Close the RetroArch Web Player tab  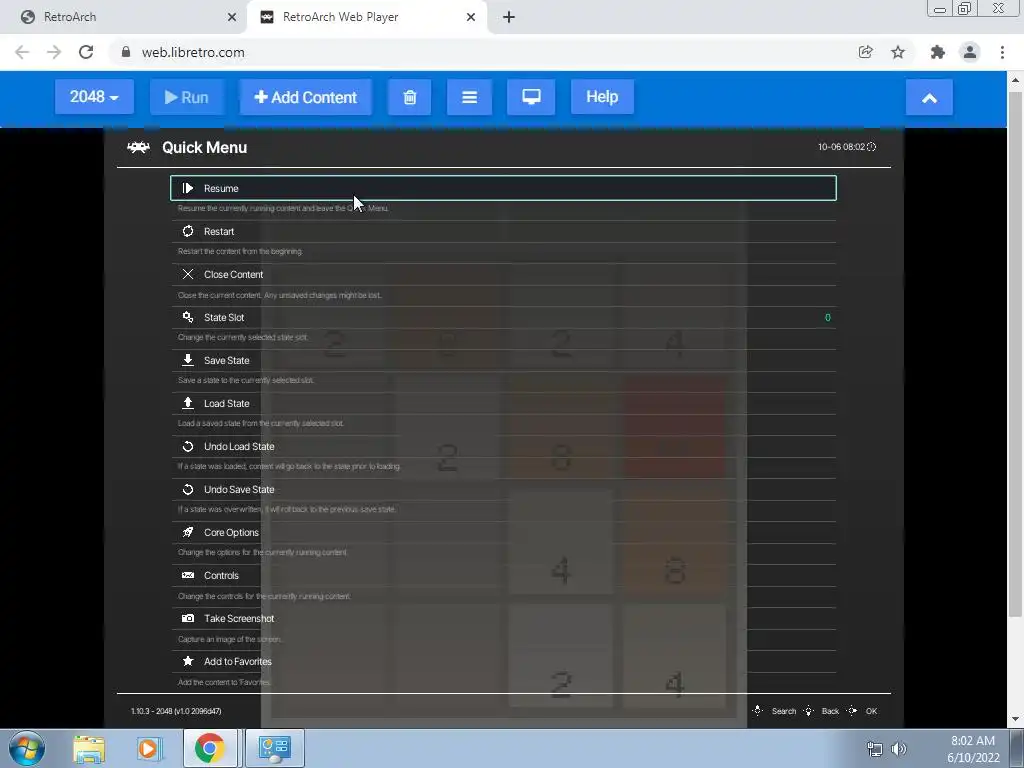(471, 17)
